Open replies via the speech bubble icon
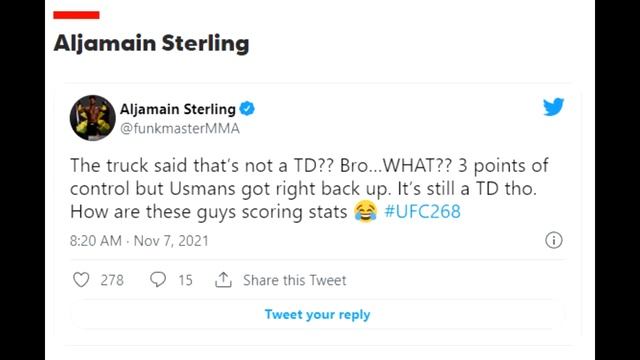Image resolution: width=640 pixels, height=360 pixels. [158, 280]
